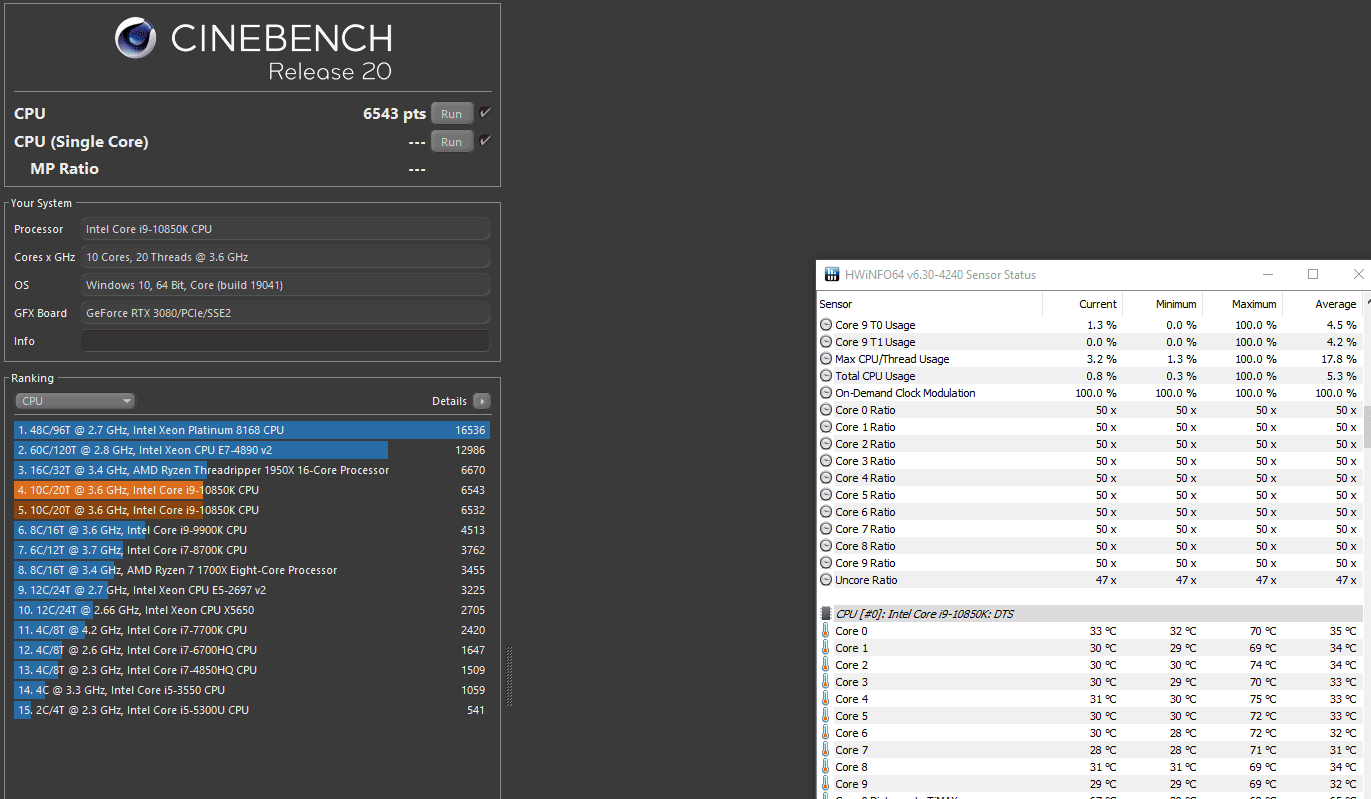Select the Core i7-6700HQ ranking row
The image size is (1371, 799).
pyautogui.click(x=252, y=650)
